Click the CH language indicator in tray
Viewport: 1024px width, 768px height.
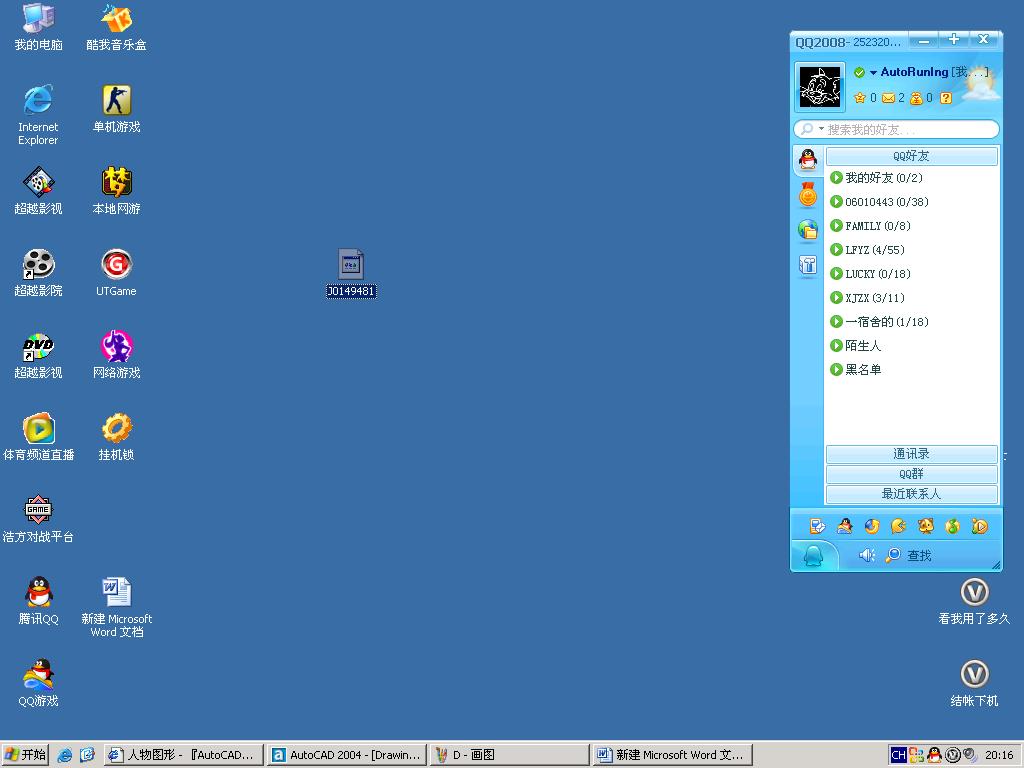point(898,755)
